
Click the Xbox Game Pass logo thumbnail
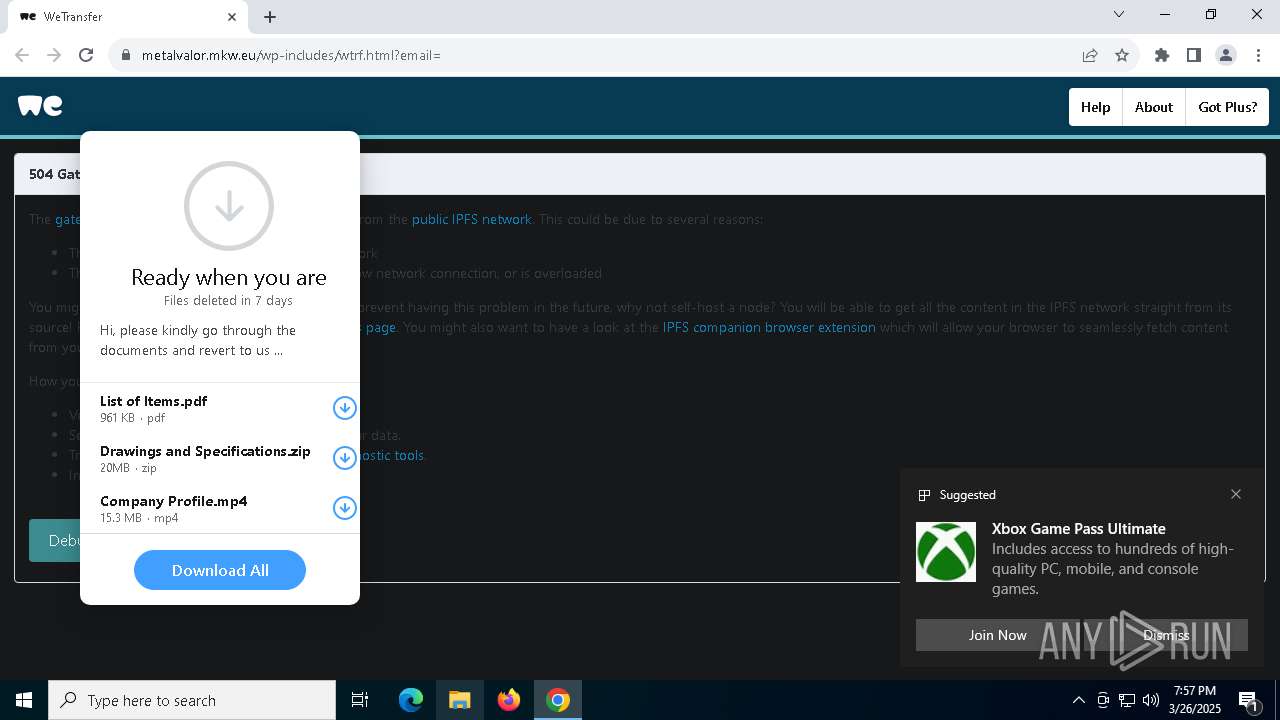pyautogui.click(x=946, y=552)
